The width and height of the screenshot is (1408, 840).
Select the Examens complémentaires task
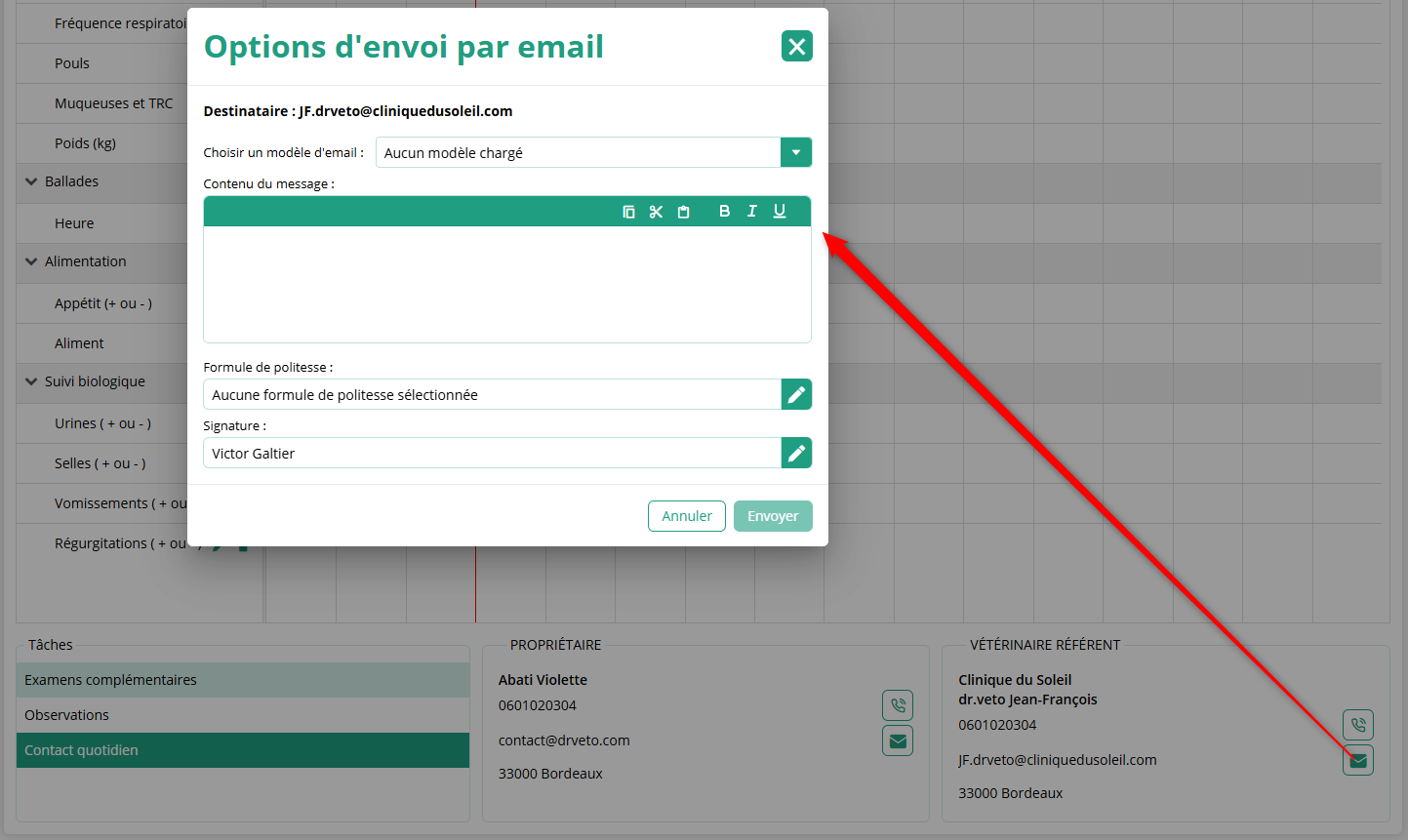(242, 680)
